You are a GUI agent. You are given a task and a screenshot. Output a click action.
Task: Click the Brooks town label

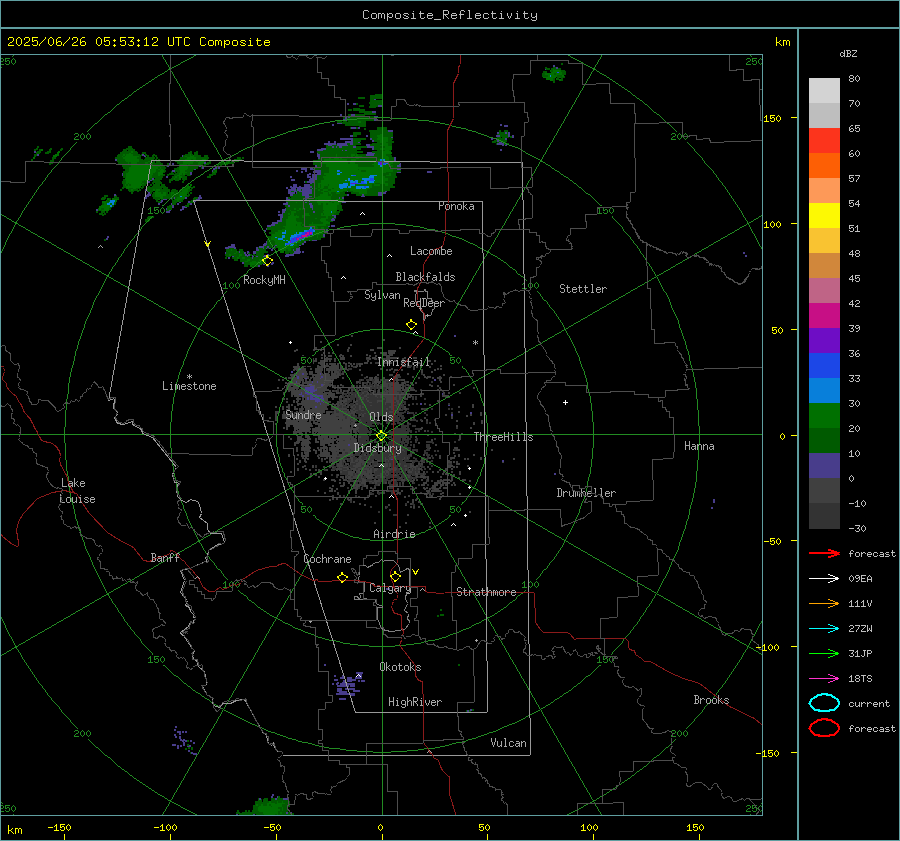click(711, 700)
